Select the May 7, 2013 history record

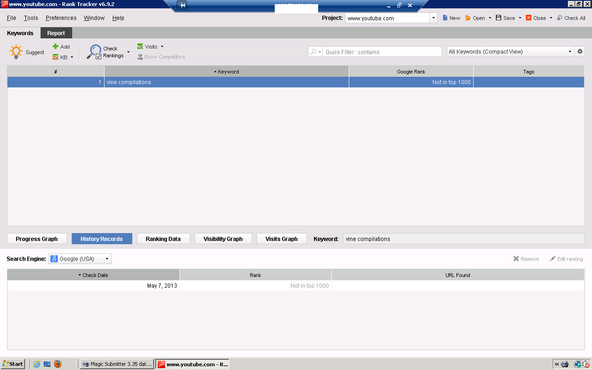(93, 285)
